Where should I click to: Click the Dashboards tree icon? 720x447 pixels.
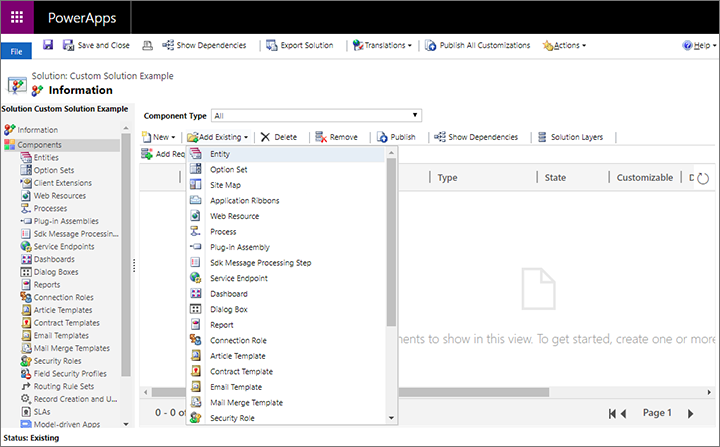coord(26,259)
